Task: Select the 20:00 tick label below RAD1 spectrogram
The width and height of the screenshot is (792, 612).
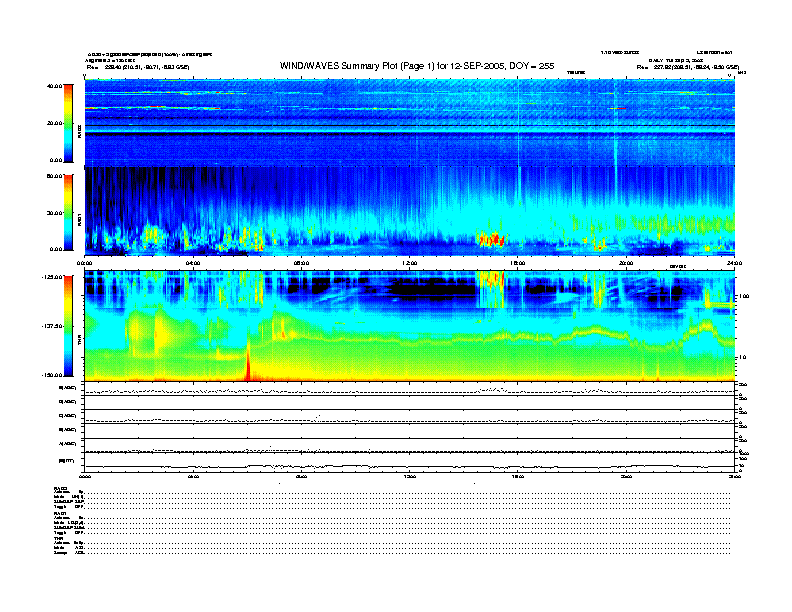Action: pyautogui.click(x=626, y=263)
